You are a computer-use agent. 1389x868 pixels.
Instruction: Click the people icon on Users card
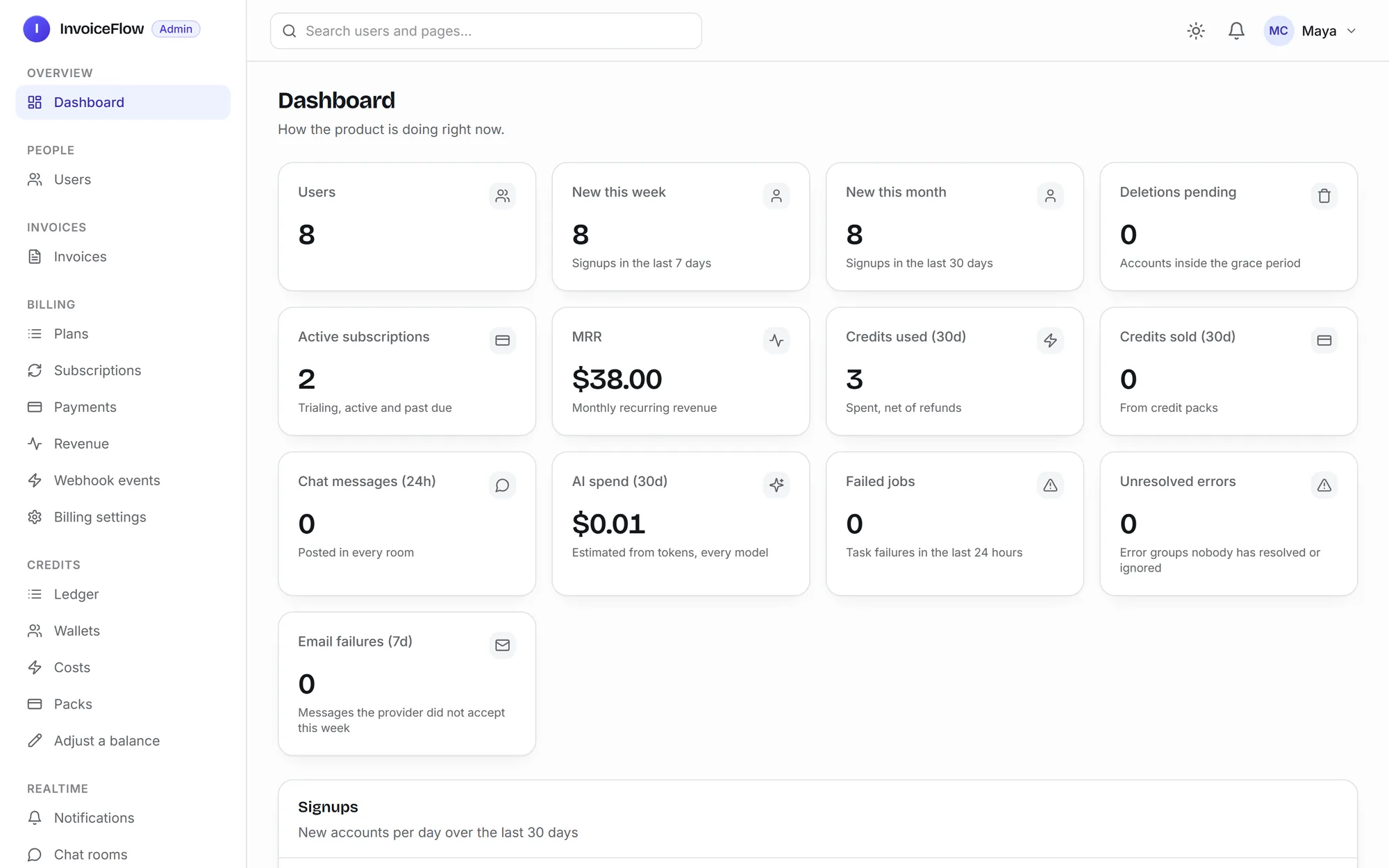[x=502, y=196]
